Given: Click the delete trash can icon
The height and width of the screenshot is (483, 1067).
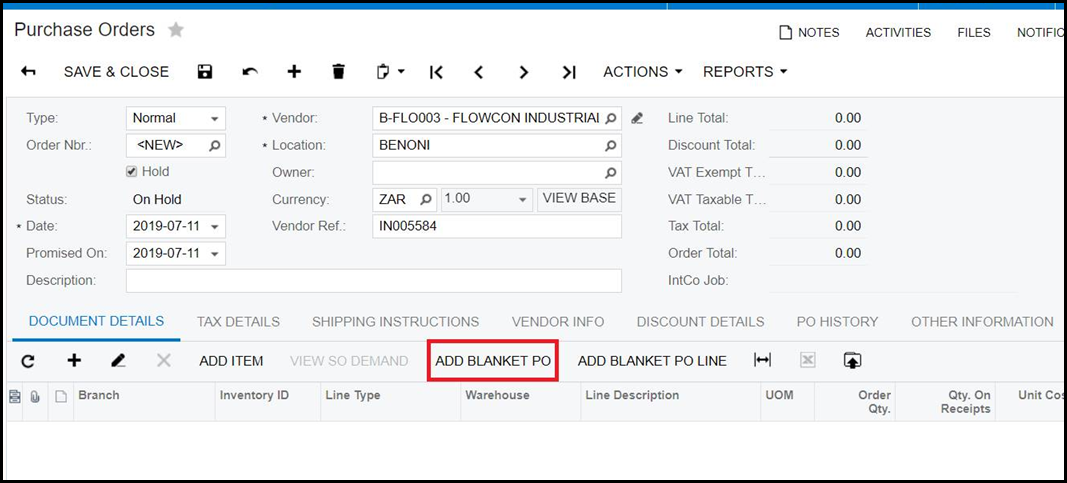Looking at the screenshot, I should 338,72.
